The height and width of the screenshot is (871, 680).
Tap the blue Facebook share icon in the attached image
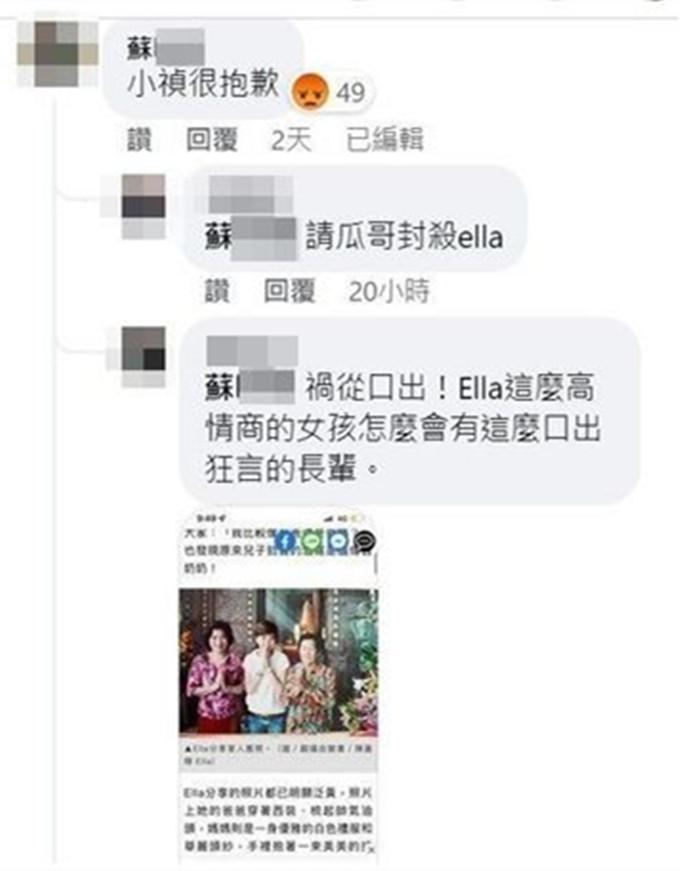(285, 540)
